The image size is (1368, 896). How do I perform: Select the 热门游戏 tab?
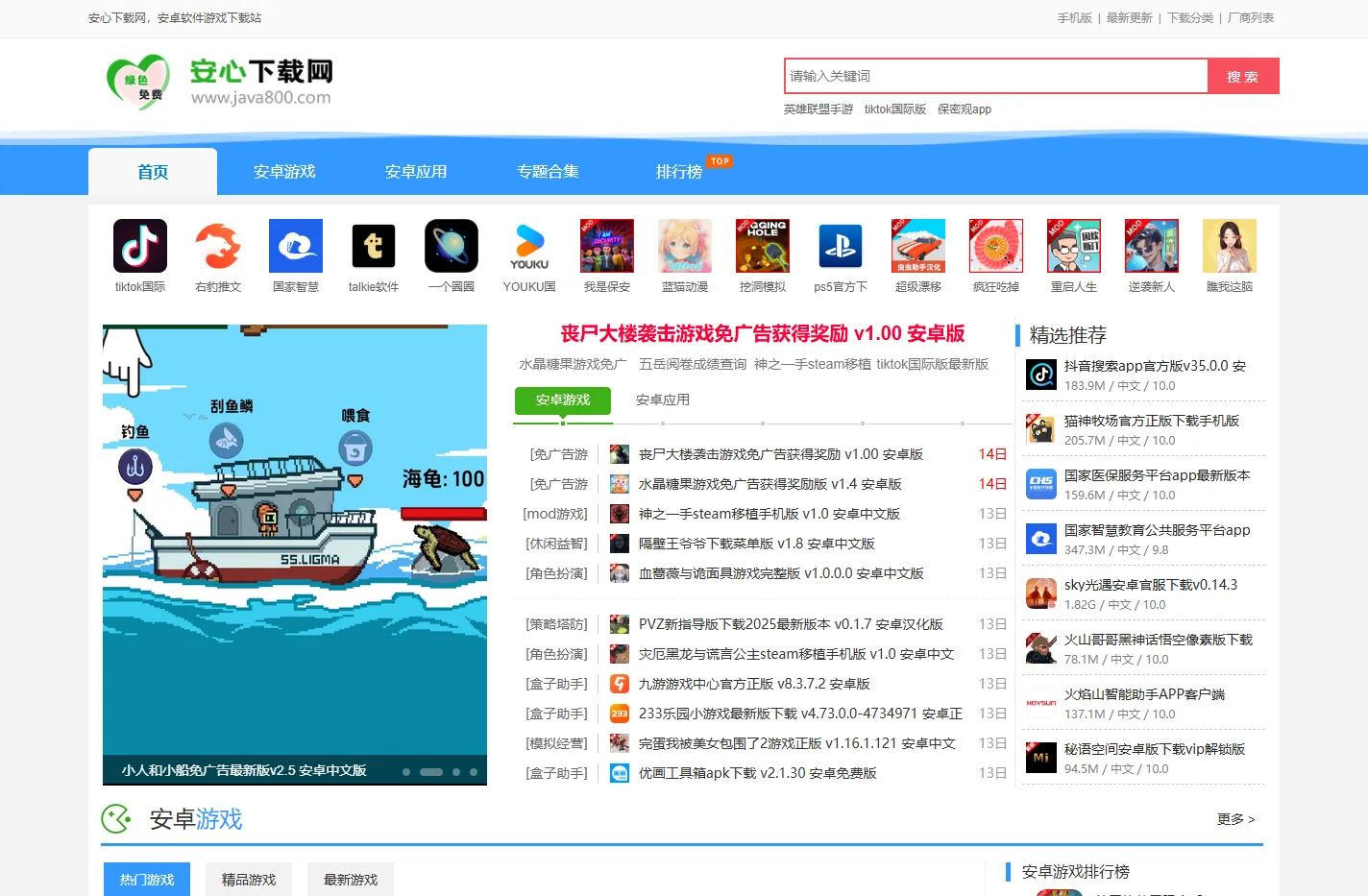pyautogui.click(x=147, y=880)
